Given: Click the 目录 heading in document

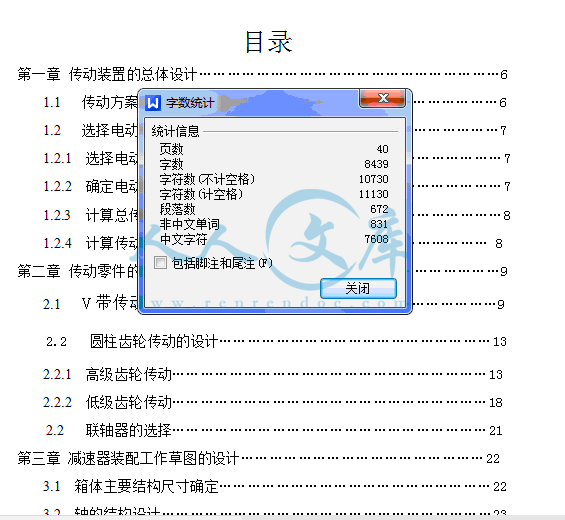Looking at the screenshot, I should [x=269, y=42].
